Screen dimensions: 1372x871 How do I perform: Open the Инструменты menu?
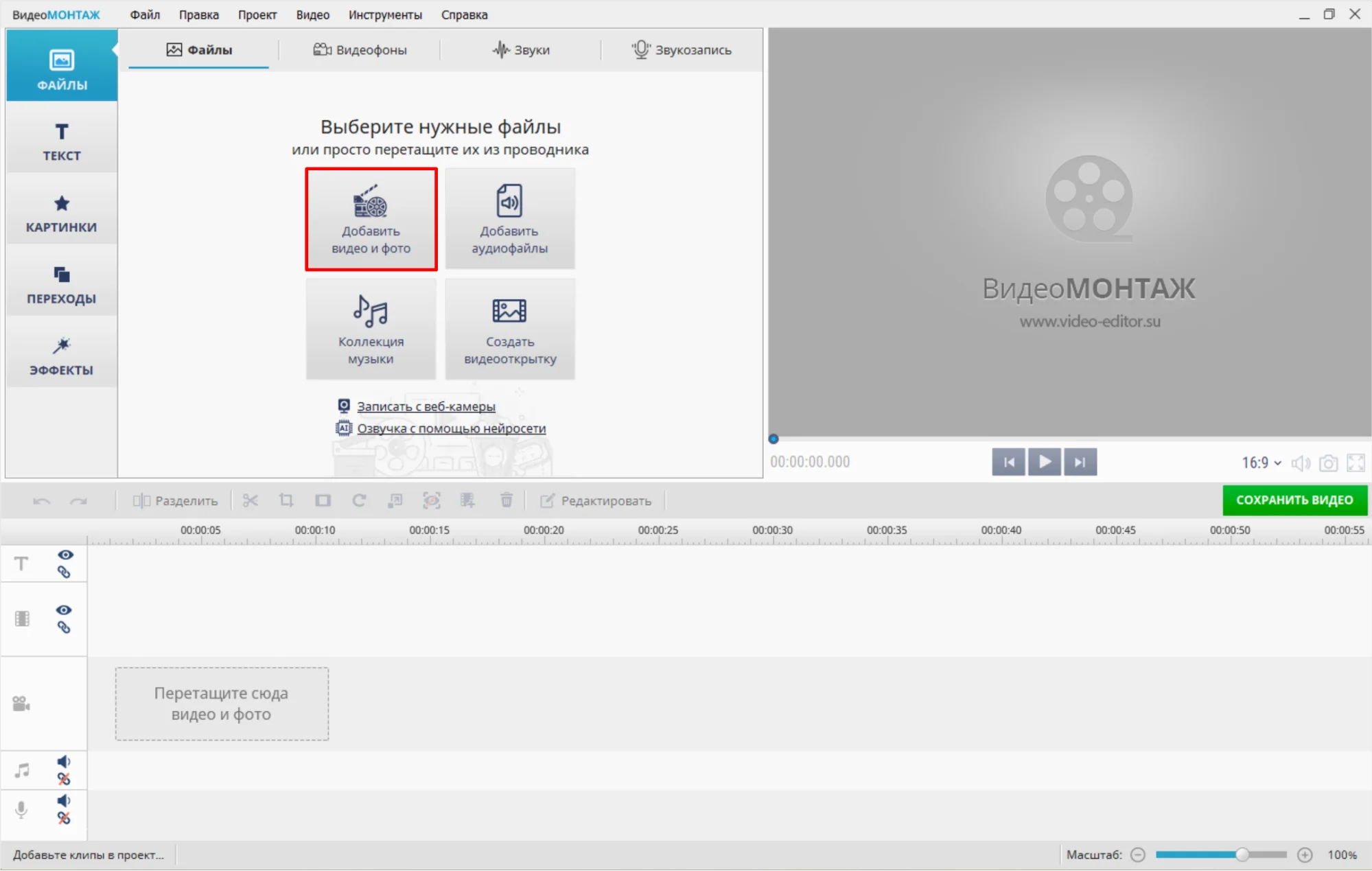385,14
